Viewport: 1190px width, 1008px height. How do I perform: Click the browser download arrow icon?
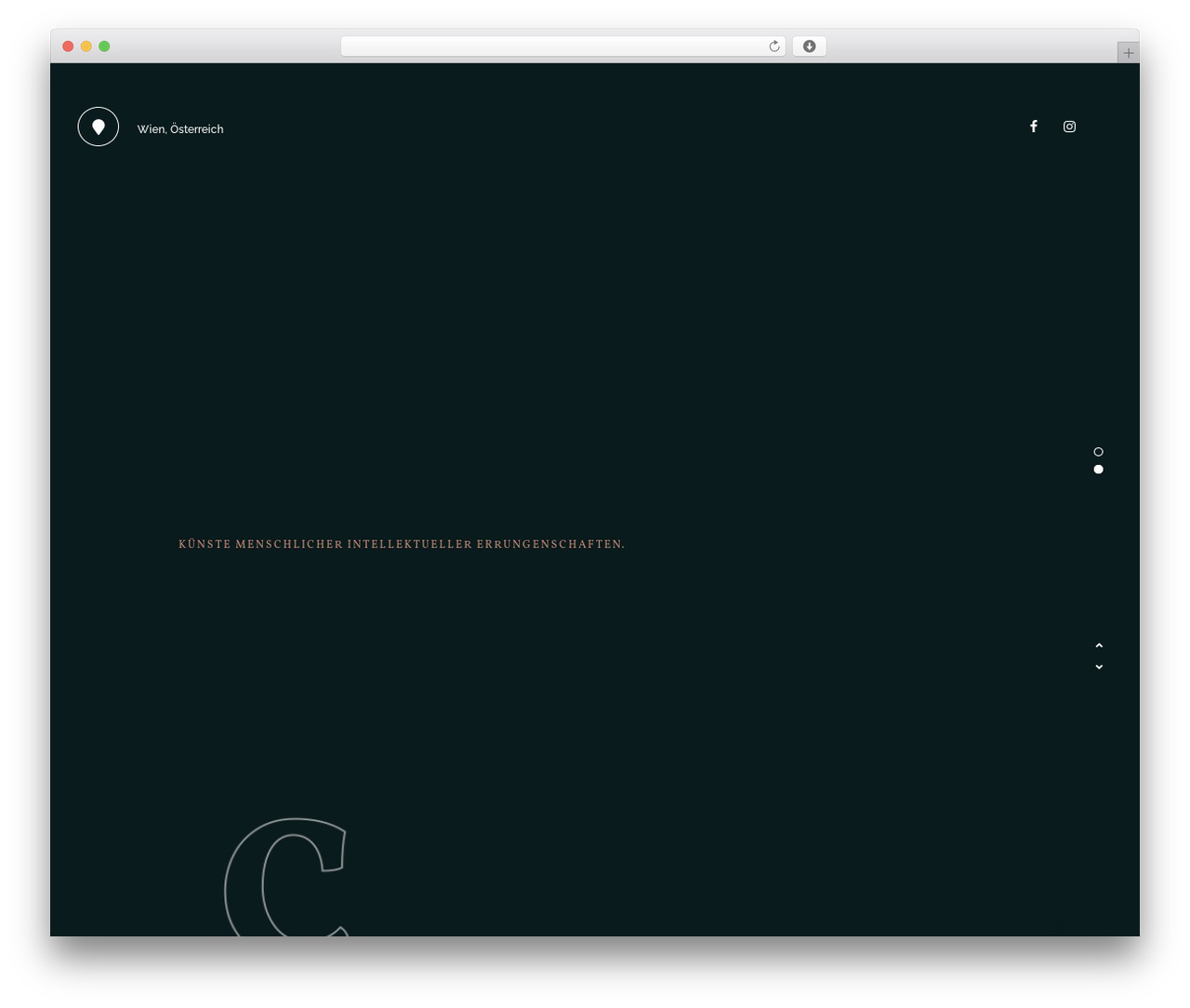coord(809,46)
